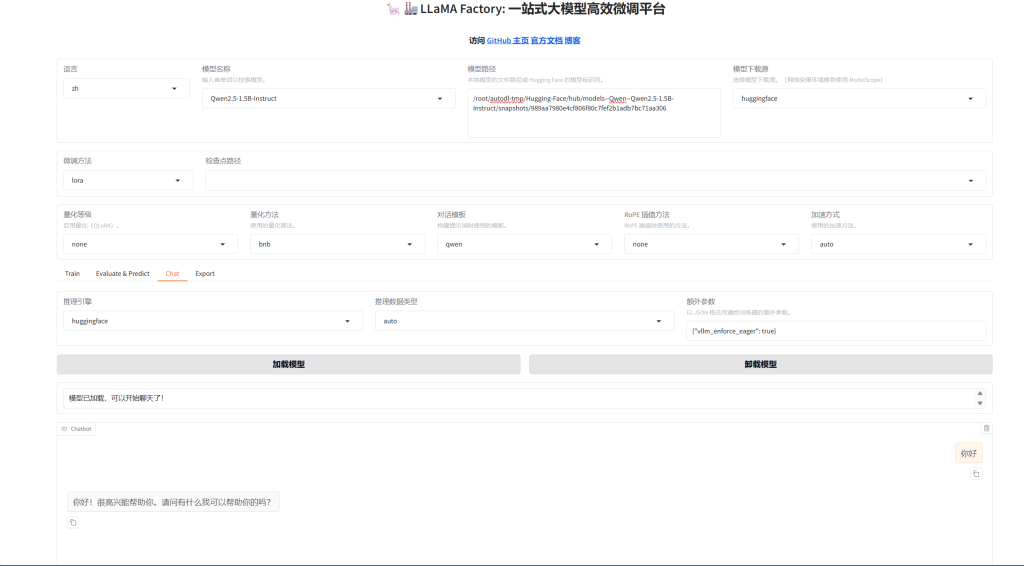
Task: Switch to the Evaluate & Predict tab
Action: [x=123, y=274]
